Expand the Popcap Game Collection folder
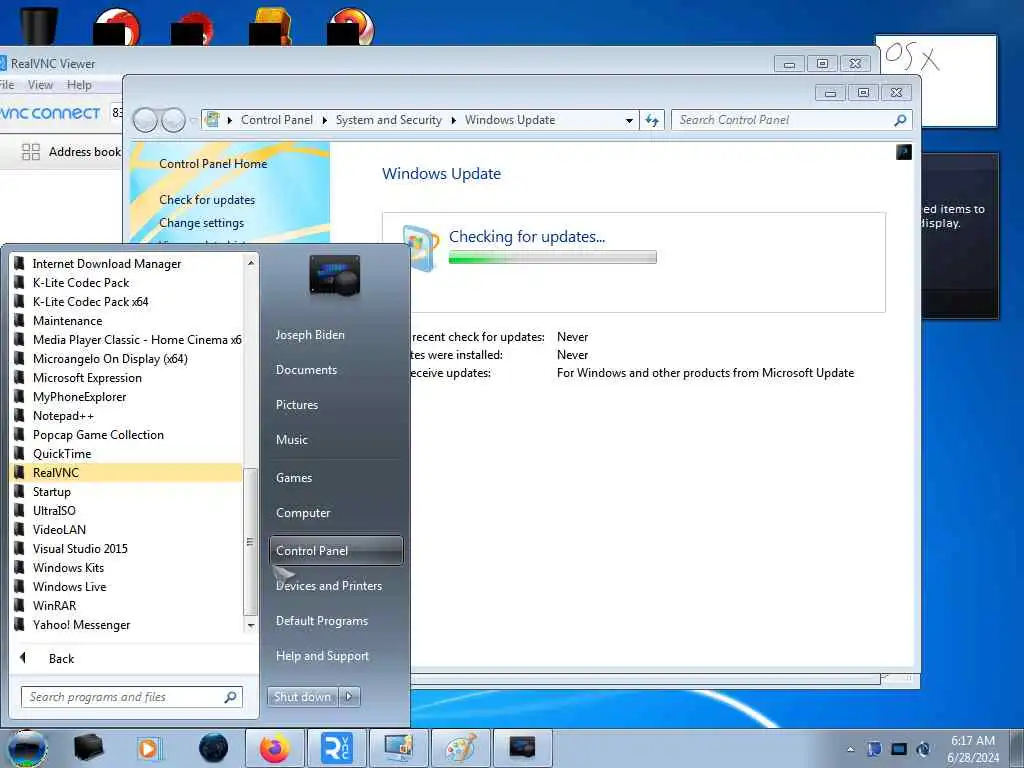 click(x=127, y=435)
